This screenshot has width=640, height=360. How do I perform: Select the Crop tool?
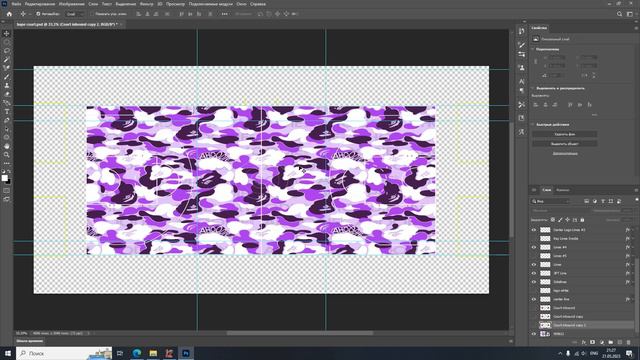(x=7, y=68)
